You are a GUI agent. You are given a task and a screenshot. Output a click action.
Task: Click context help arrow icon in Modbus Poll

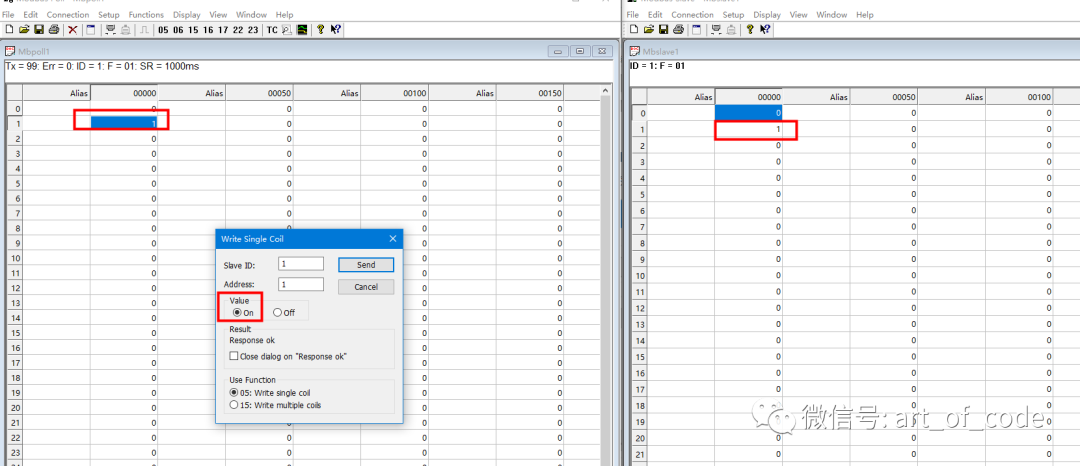(x=335, y=30)
